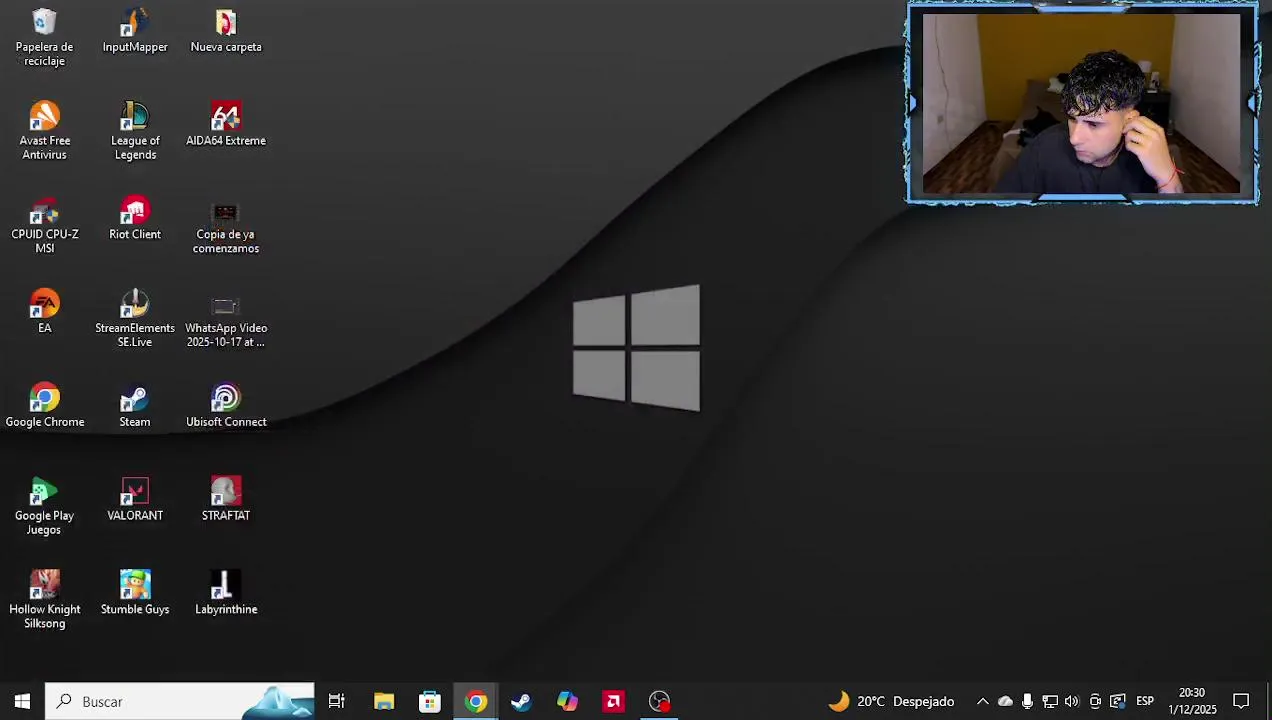Select the Stumble Guys desktop shortcut
1272x720 pixels.
tap(135, 592)
